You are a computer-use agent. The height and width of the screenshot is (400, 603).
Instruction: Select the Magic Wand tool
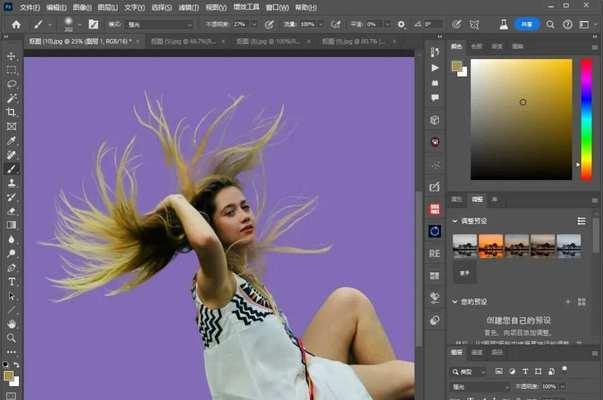pos(11,98)
